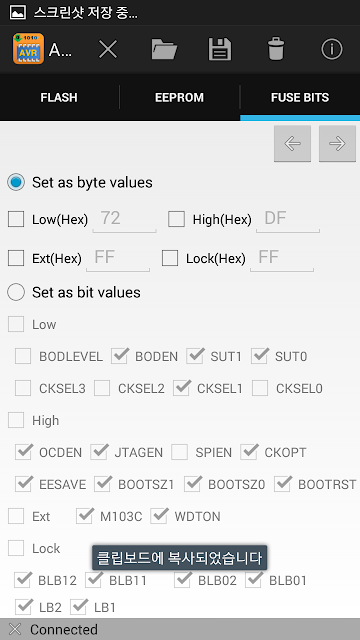The width and height of the screenshot is (360, 640).
Task: Switch to the EEPROM tab
Action: pyautogui.click(x=179, y=98)
